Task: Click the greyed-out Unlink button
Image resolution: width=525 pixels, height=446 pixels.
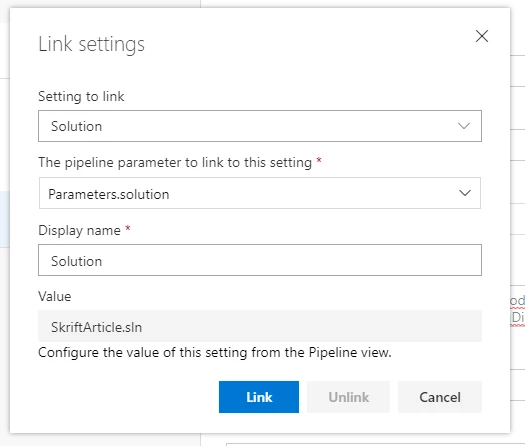Action: pyautogui.click(x=348, y=397)
